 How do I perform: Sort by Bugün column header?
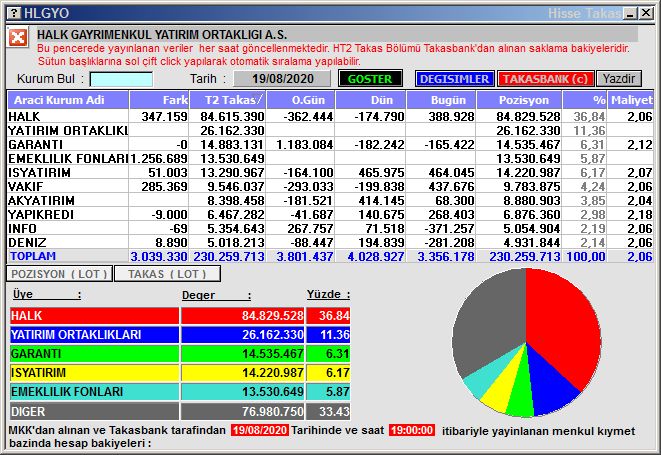(441, 100)
